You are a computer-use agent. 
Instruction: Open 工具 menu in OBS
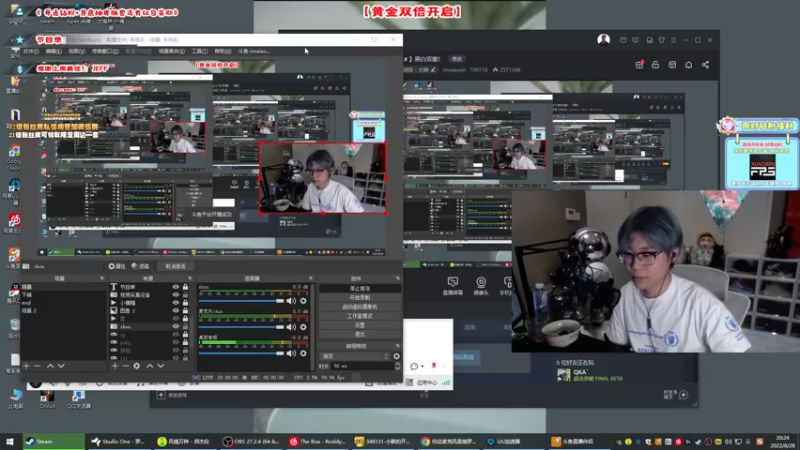tap(199, 52)
